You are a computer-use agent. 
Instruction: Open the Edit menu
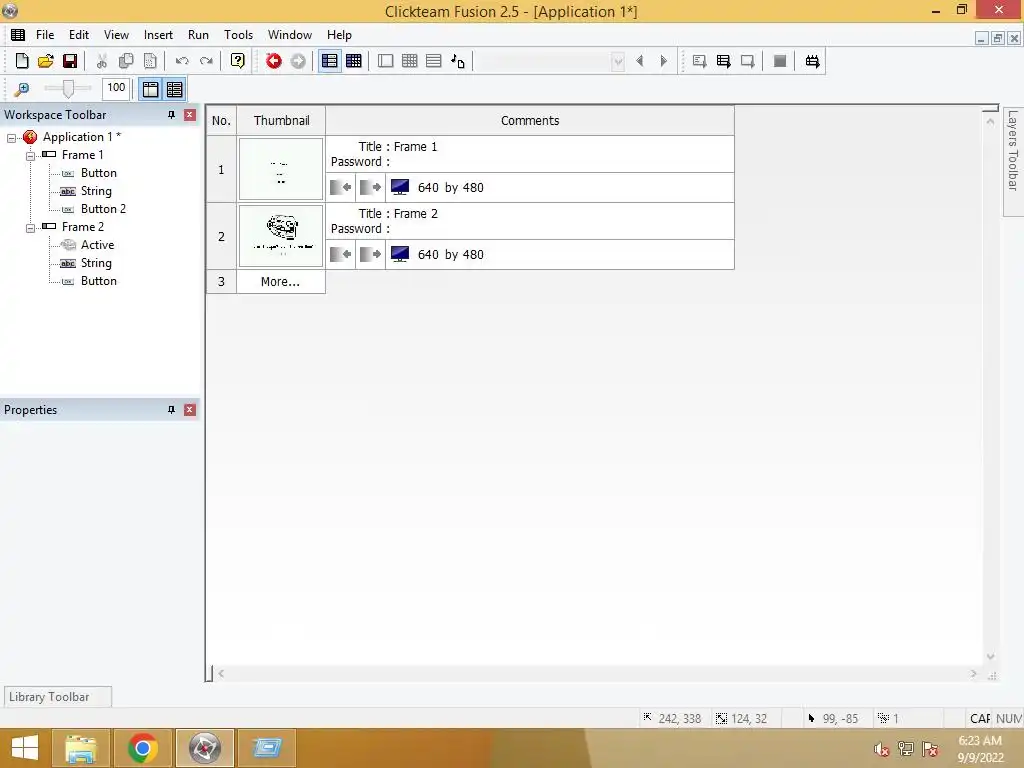79,35
